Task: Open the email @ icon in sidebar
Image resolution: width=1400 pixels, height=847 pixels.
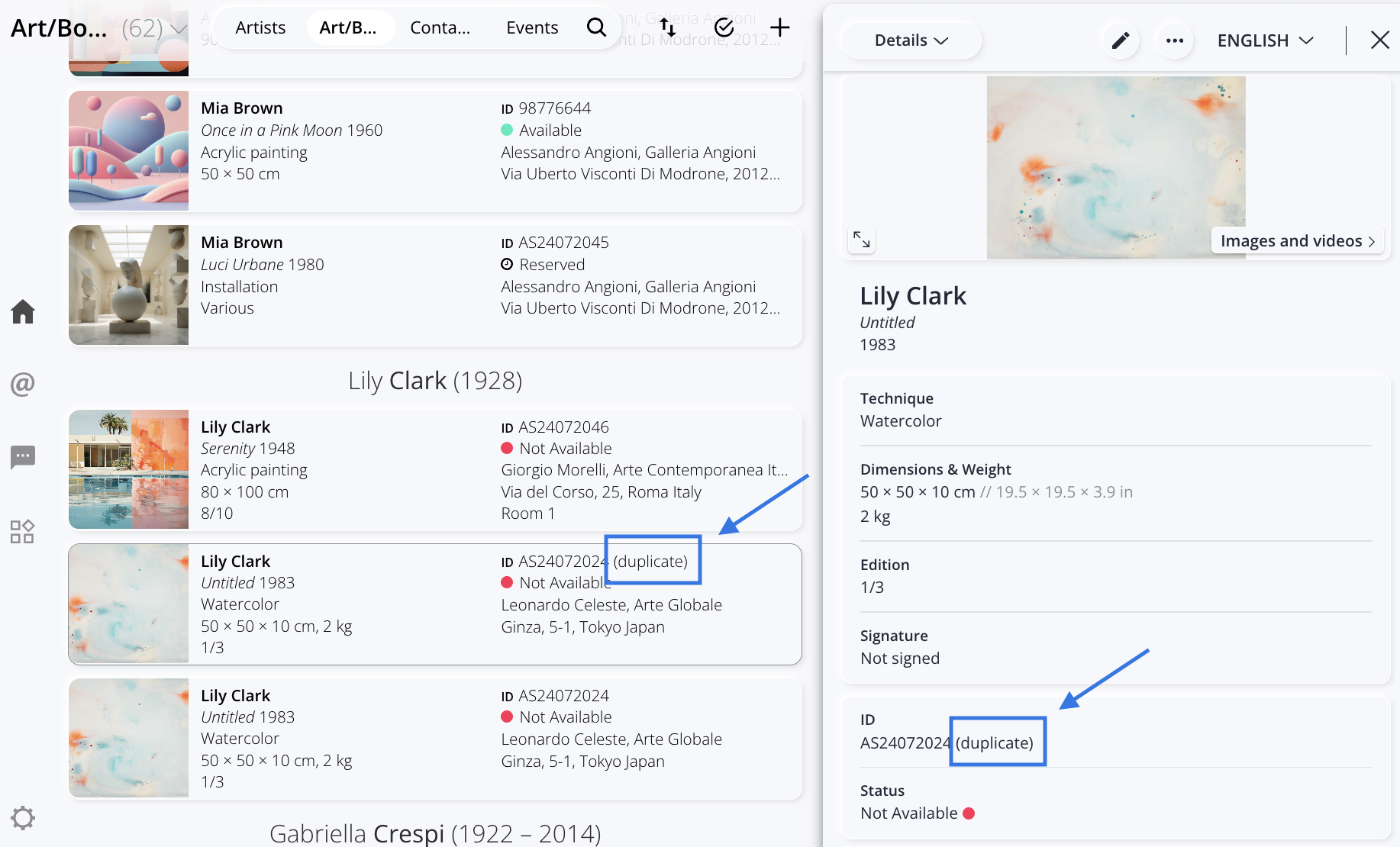Action: (x=23, y=384)
